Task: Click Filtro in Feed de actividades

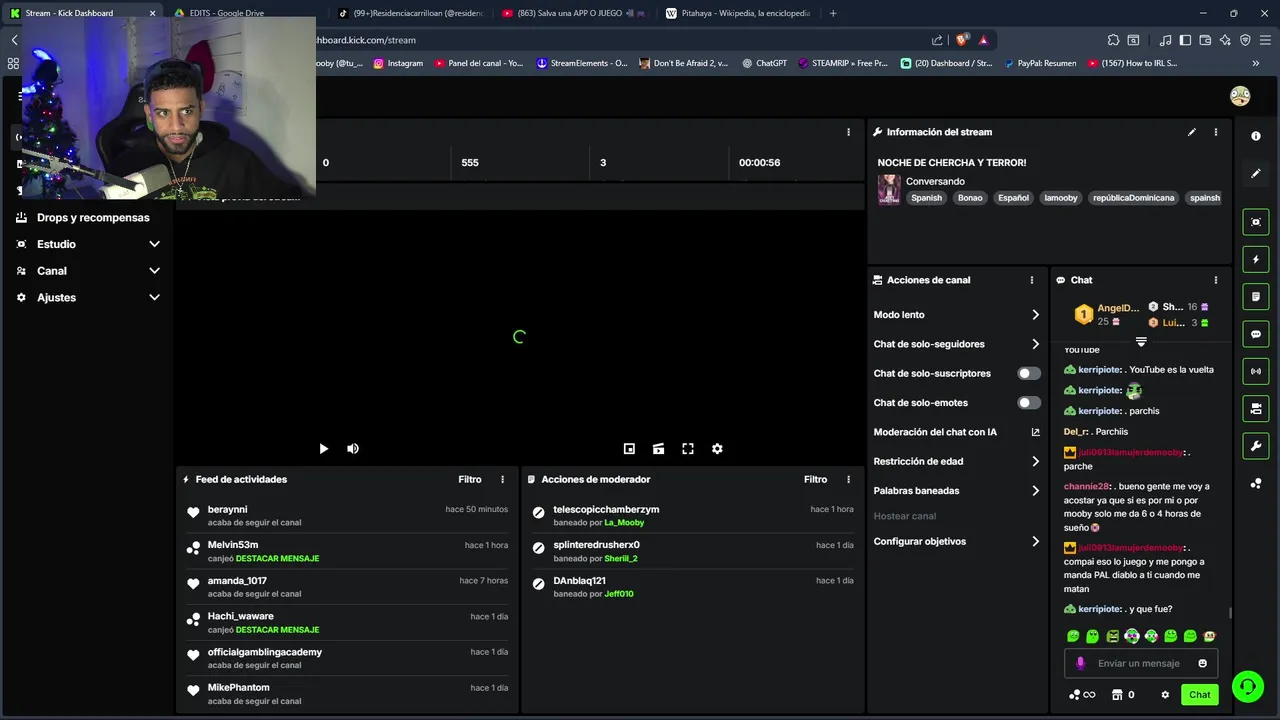Action: [x=470, y=479]
